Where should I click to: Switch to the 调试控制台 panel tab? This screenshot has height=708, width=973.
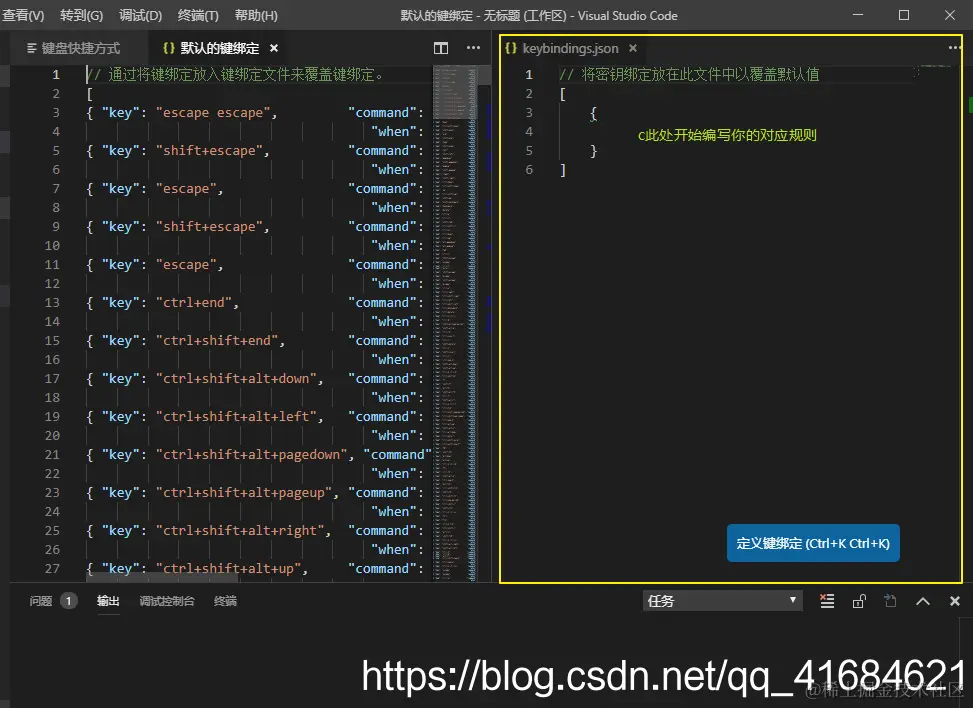(166, 601)
